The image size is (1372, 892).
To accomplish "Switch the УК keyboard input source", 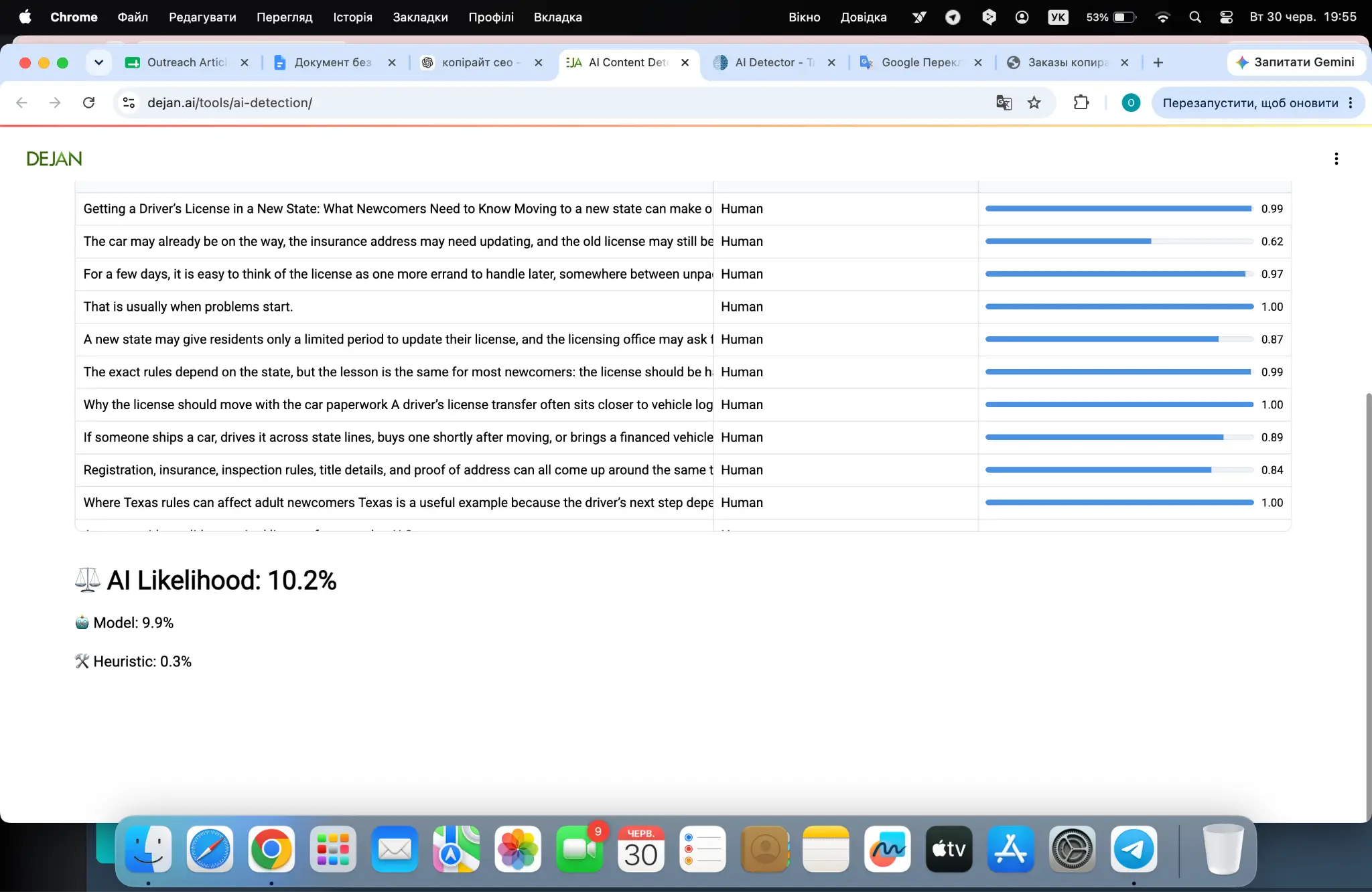I will [x=1058, y=17].
